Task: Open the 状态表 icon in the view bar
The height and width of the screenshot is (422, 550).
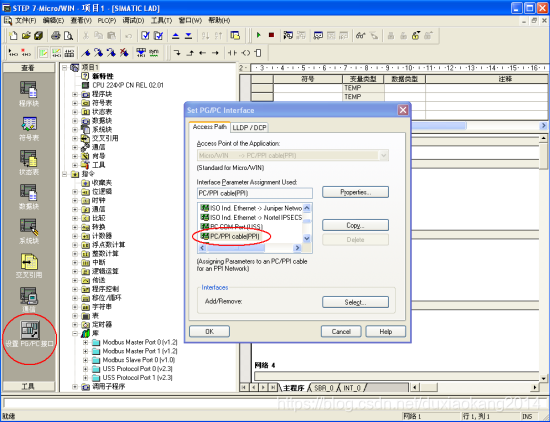Action: click(x=28, y=162)
